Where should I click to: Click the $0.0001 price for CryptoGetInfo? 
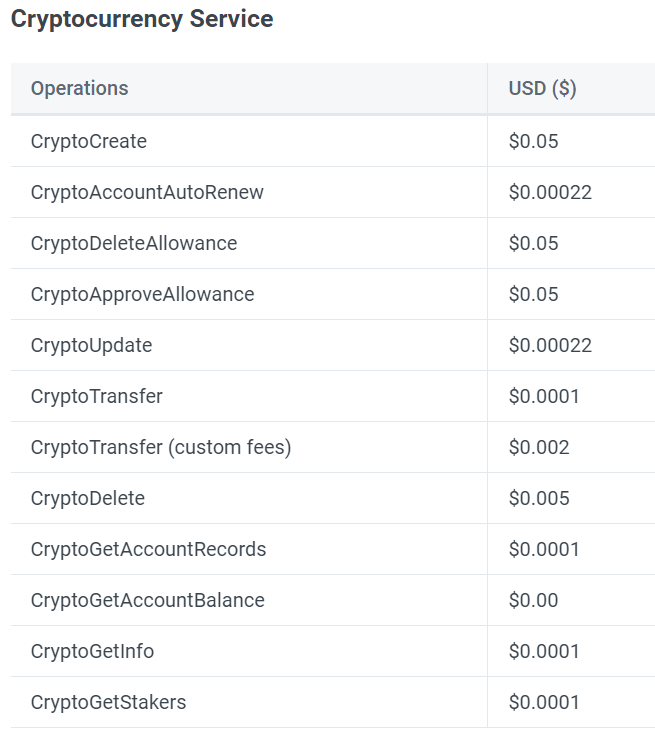point(544,651)
